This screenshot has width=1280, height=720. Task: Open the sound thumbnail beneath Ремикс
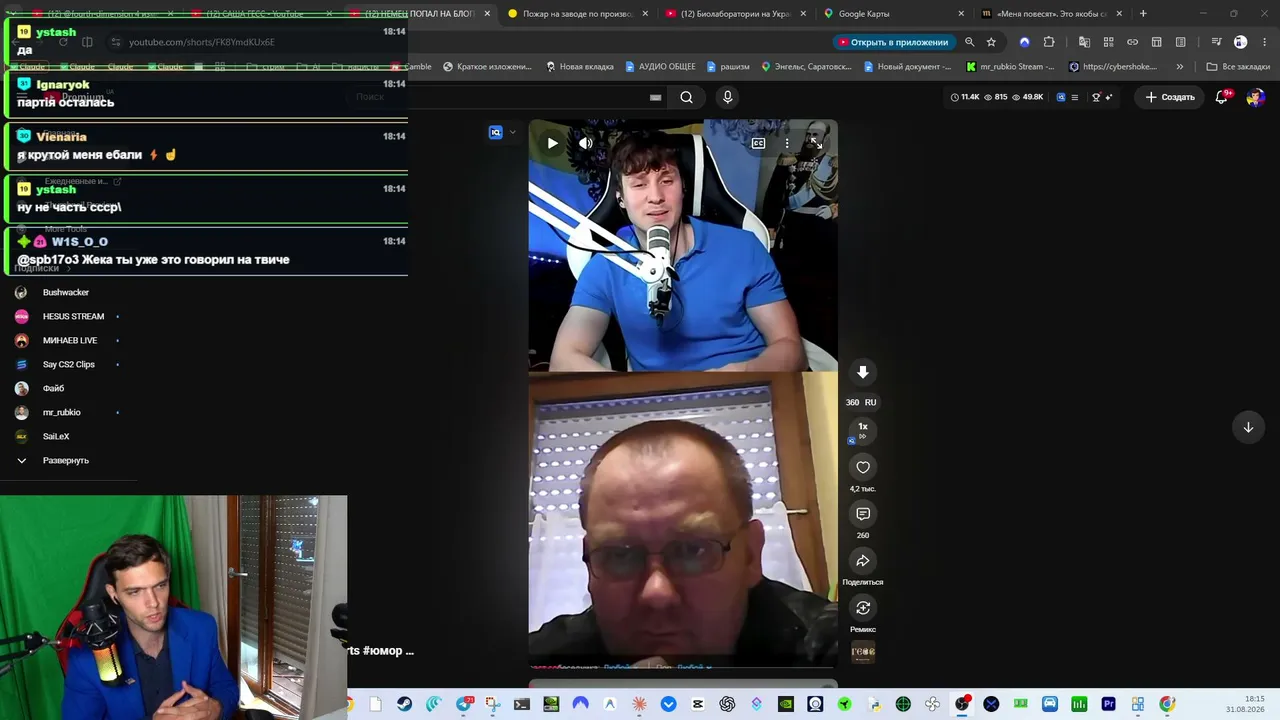pos(863,652)
